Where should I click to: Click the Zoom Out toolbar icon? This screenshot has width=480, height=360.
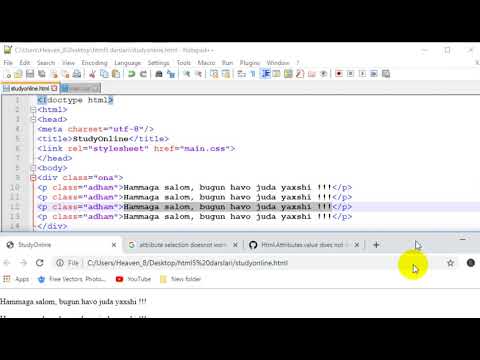click(198, 74)
